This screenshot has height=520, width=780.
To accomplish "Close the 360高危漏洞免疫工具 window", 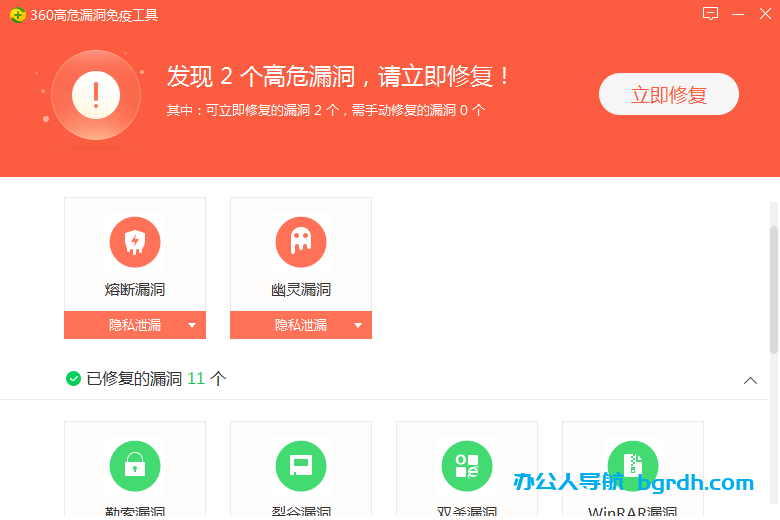I will [765, 13].
